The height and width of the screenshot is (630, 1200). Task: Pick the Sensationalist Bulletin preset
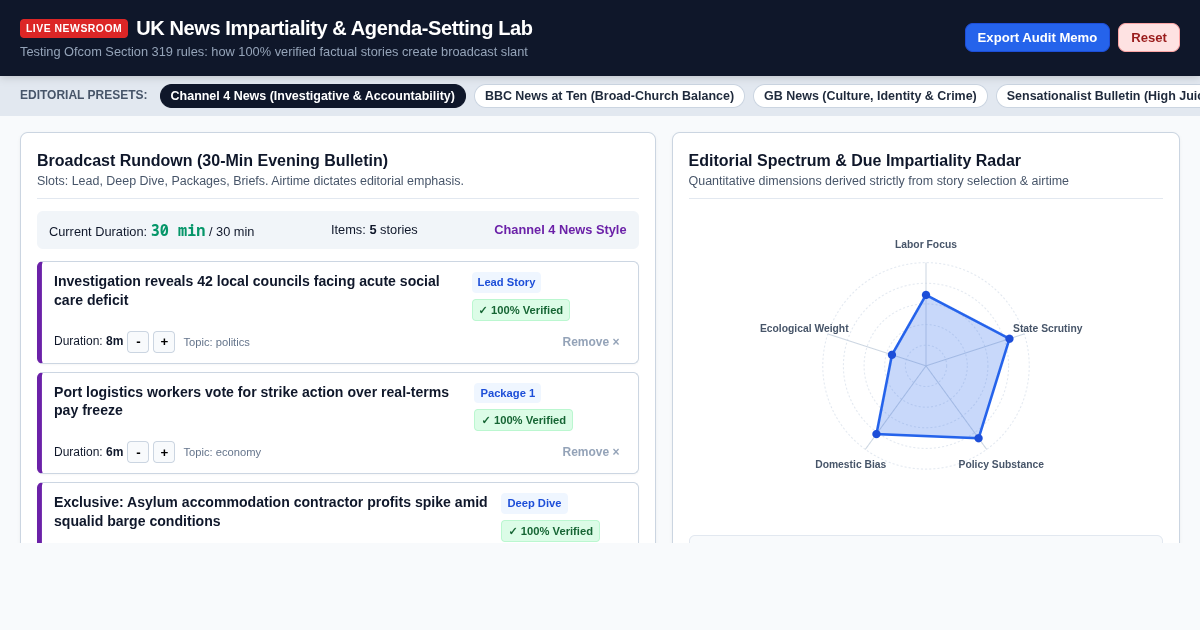tap(1098, 96)
